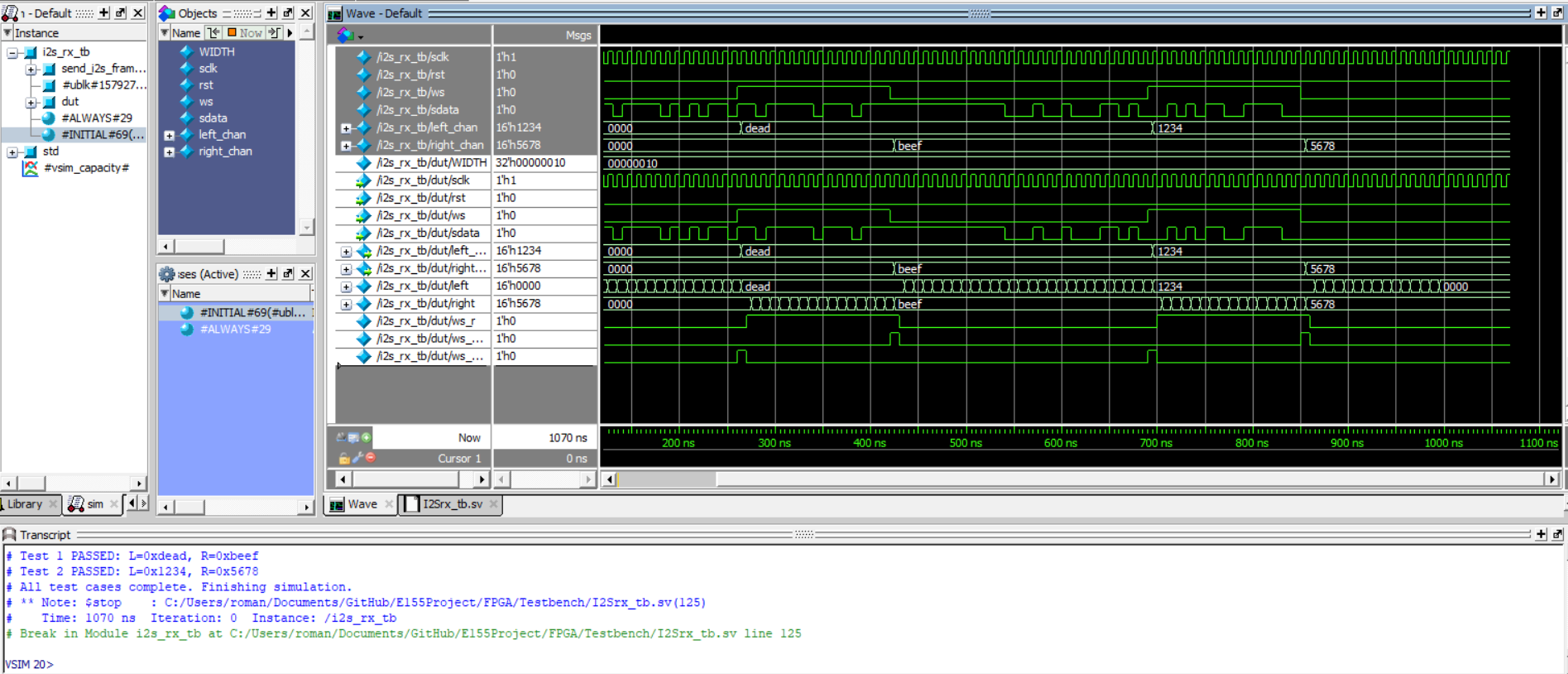Collapse the i2s_rx_tb instance node
Image resolution: width=1568 pixels, height=674 pixels.
point(12,52)
